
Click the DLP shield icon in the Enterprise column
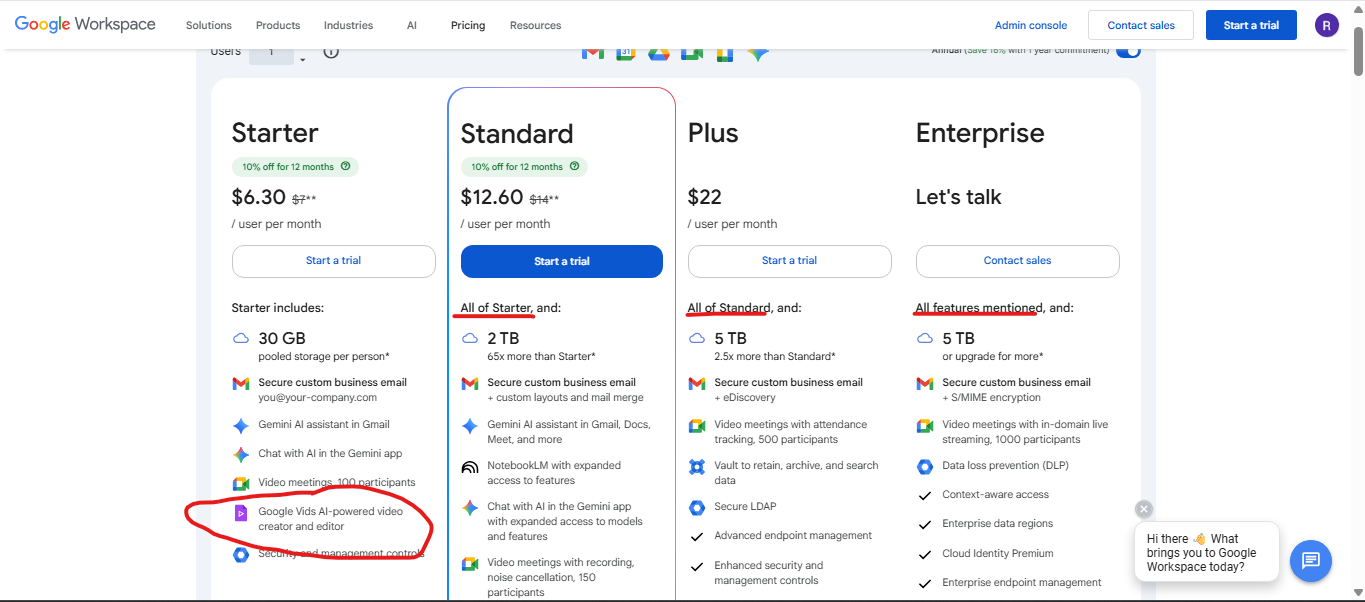tap(925, 465)
